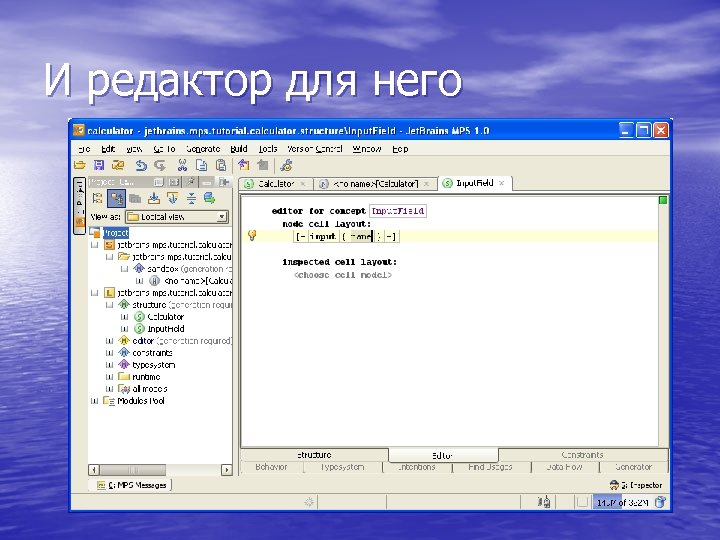This screenshot has width=720, height=540.
Task: Redo the action with the toolbar arrow
Action: point(160,165)
